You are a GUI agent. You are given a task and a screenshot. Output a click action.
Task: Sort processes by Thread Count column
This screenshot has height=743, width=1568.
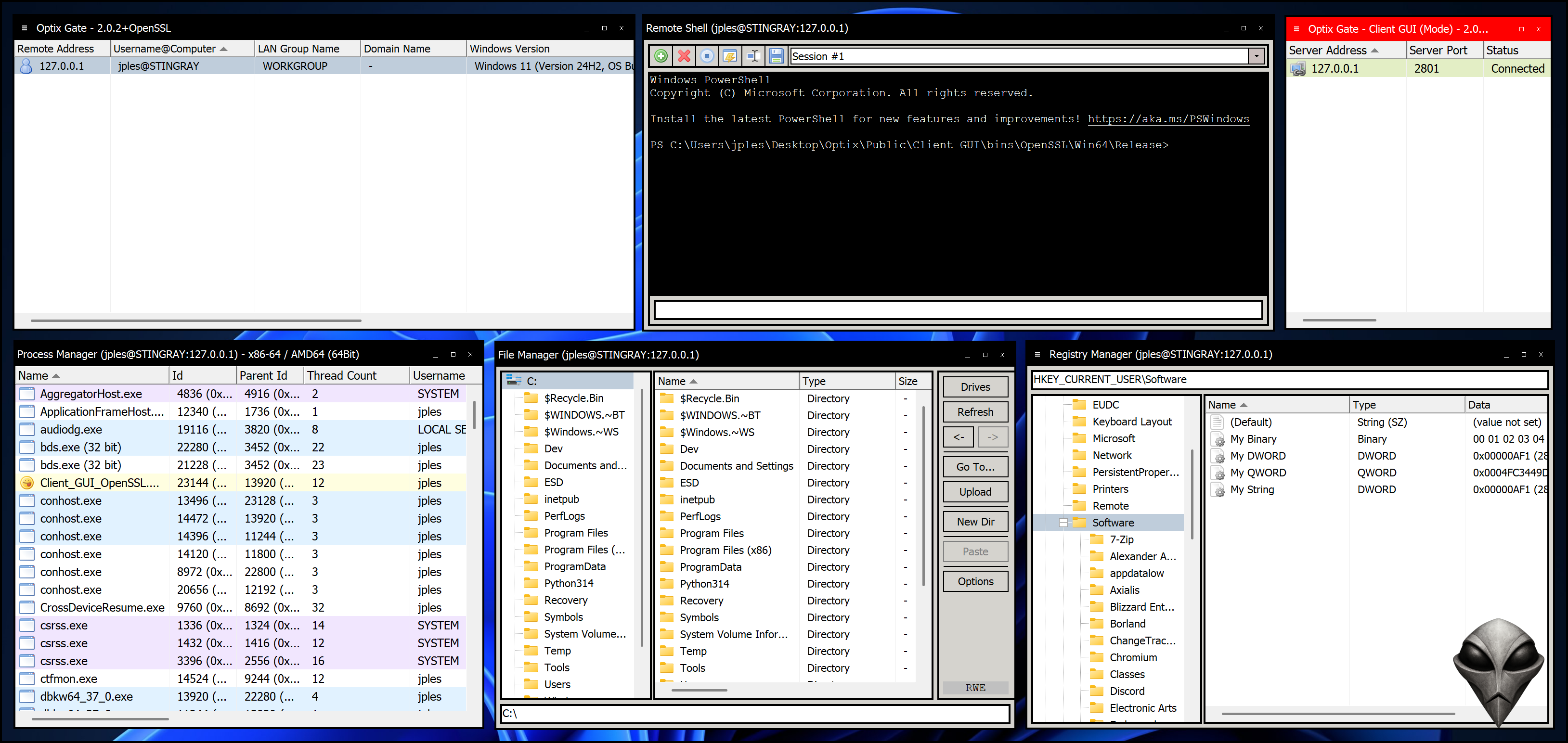(356, 375)
